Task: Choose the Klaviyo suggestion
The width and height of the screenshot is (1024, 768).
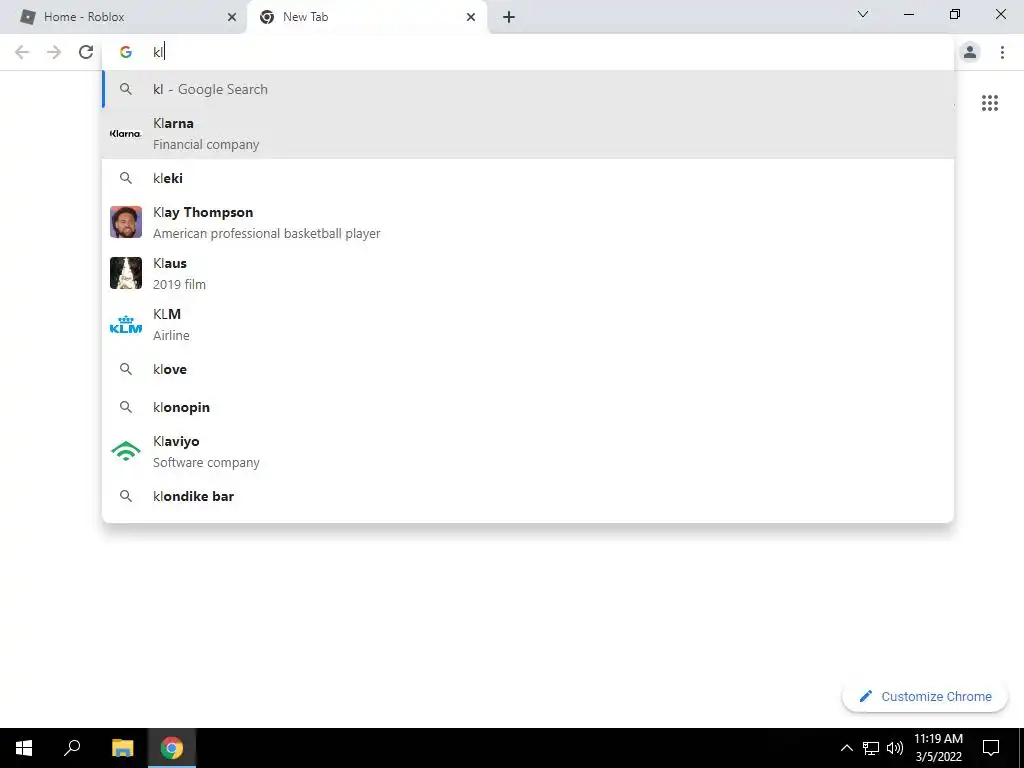Action: (528, 451)
